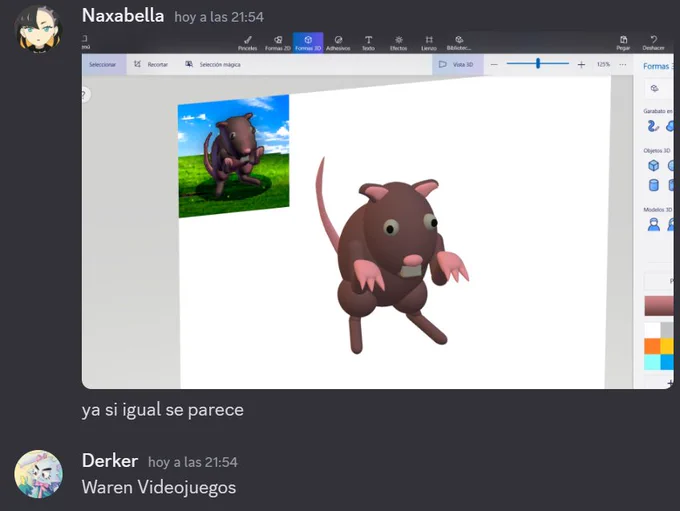Click the message 'ya si igual se parece'
The width and height of the screenshot is (680, 511).
tap(163, 410)
